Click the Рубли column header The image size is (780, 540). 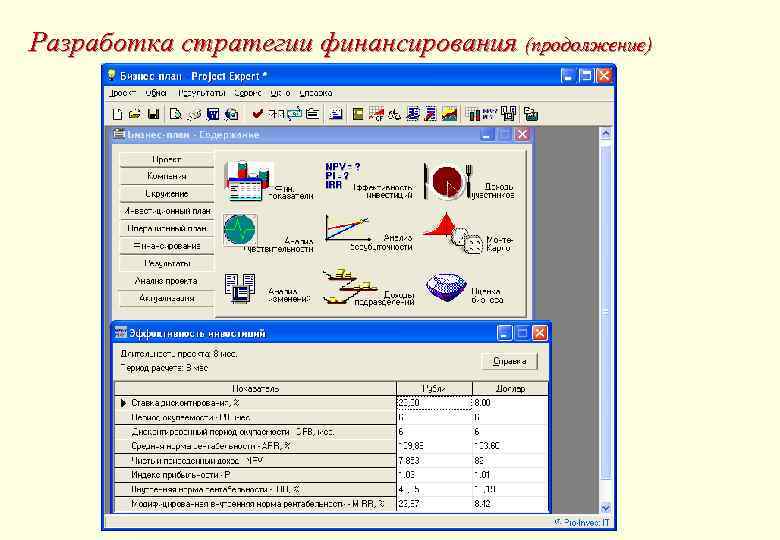point(434,388)
